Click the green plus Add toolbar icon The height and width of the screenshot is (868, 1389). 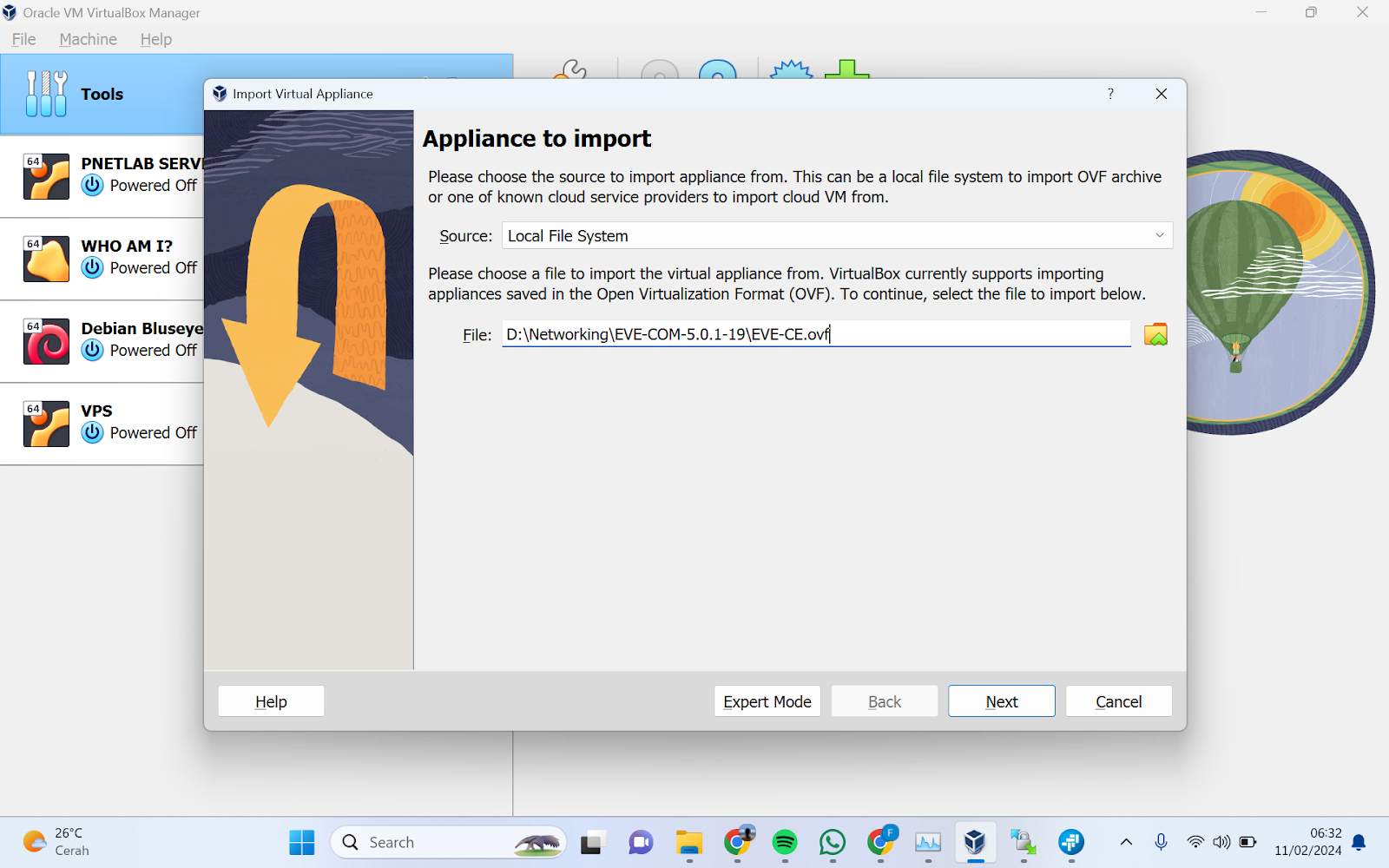click(x=847, y=69)
